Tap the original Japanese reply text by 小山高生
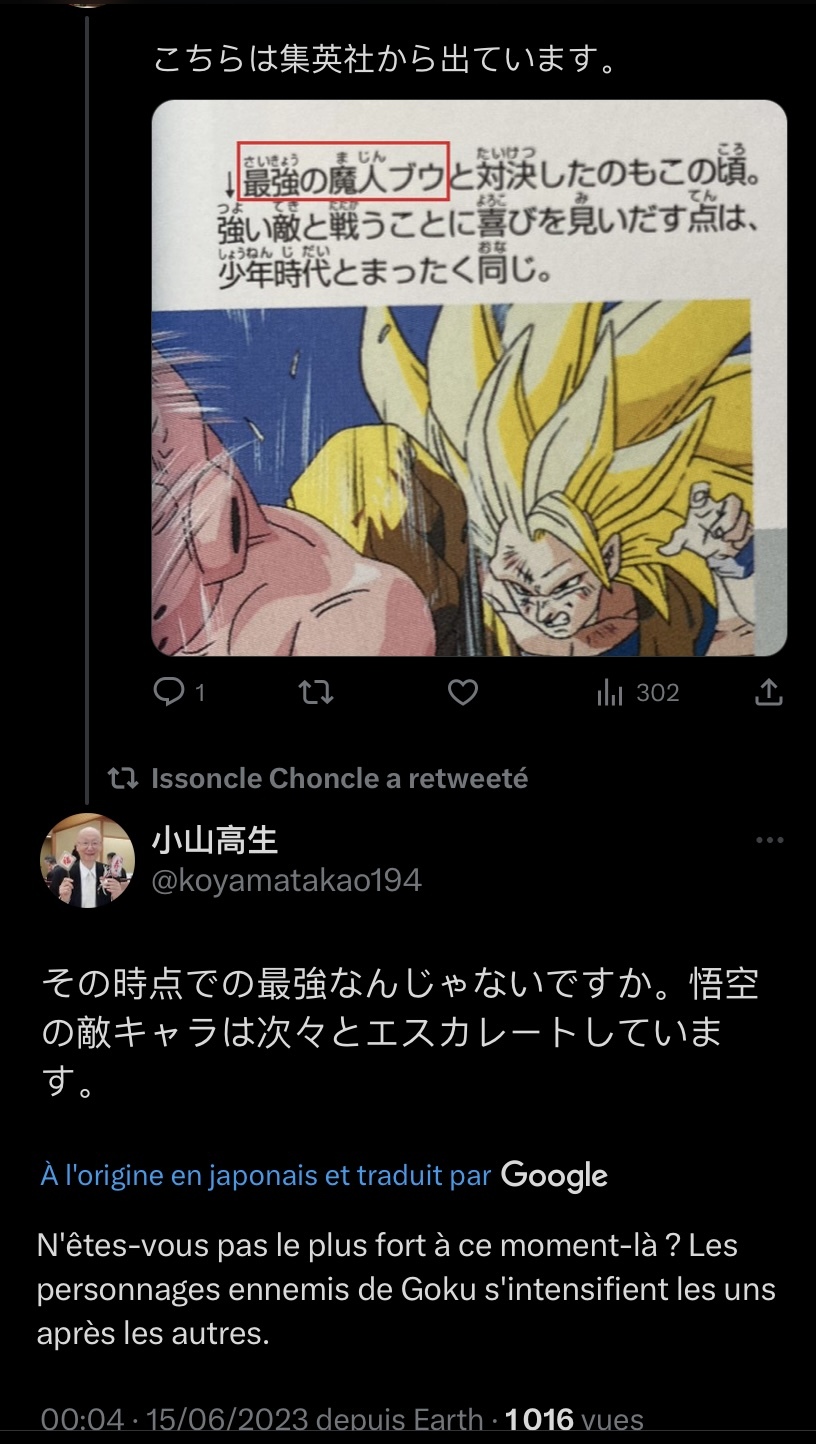 400,1032
